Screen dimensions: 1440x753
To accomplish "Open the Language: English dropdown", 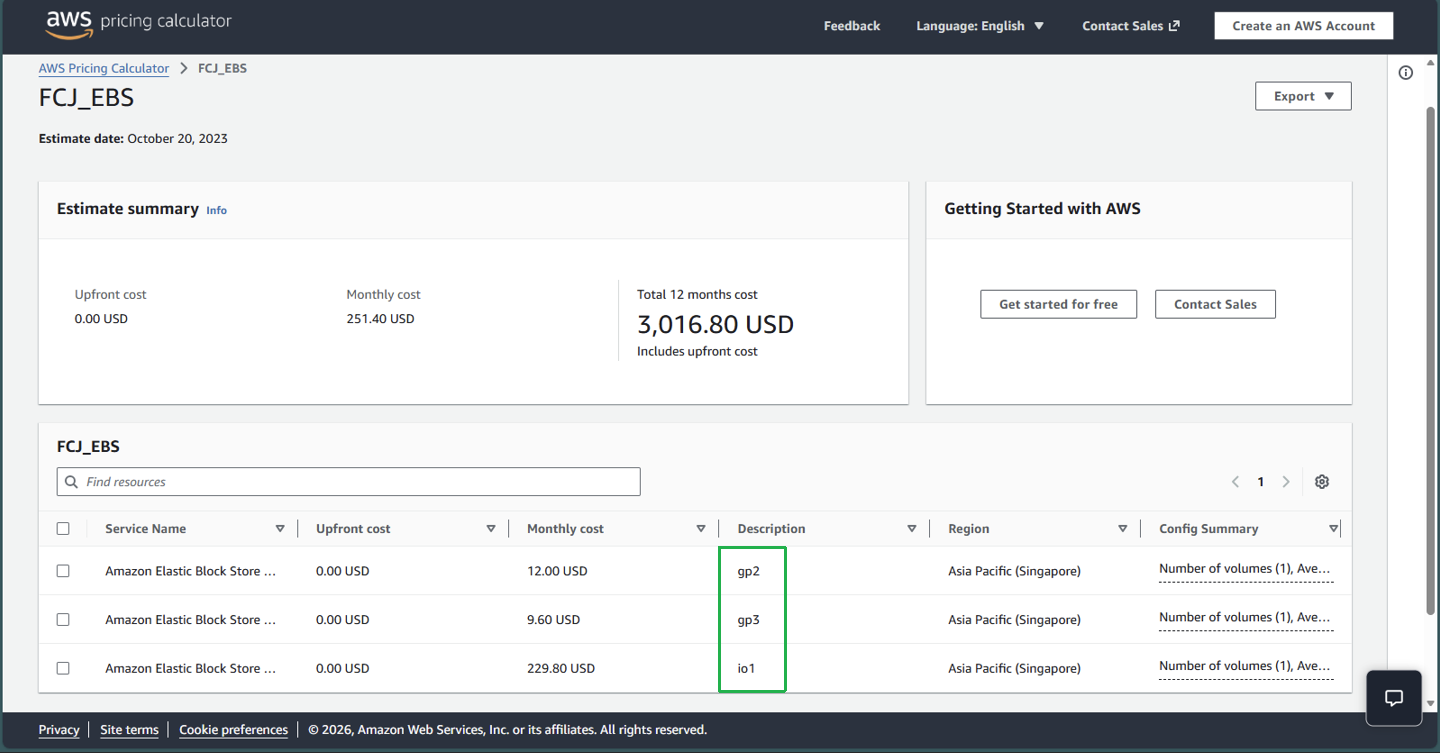I will (979, 26).
